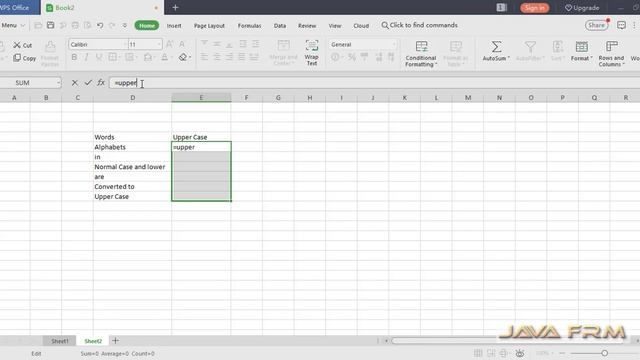Click the fx insert function icon
Screen dimensions: 640x360
[x=101, y=82]
